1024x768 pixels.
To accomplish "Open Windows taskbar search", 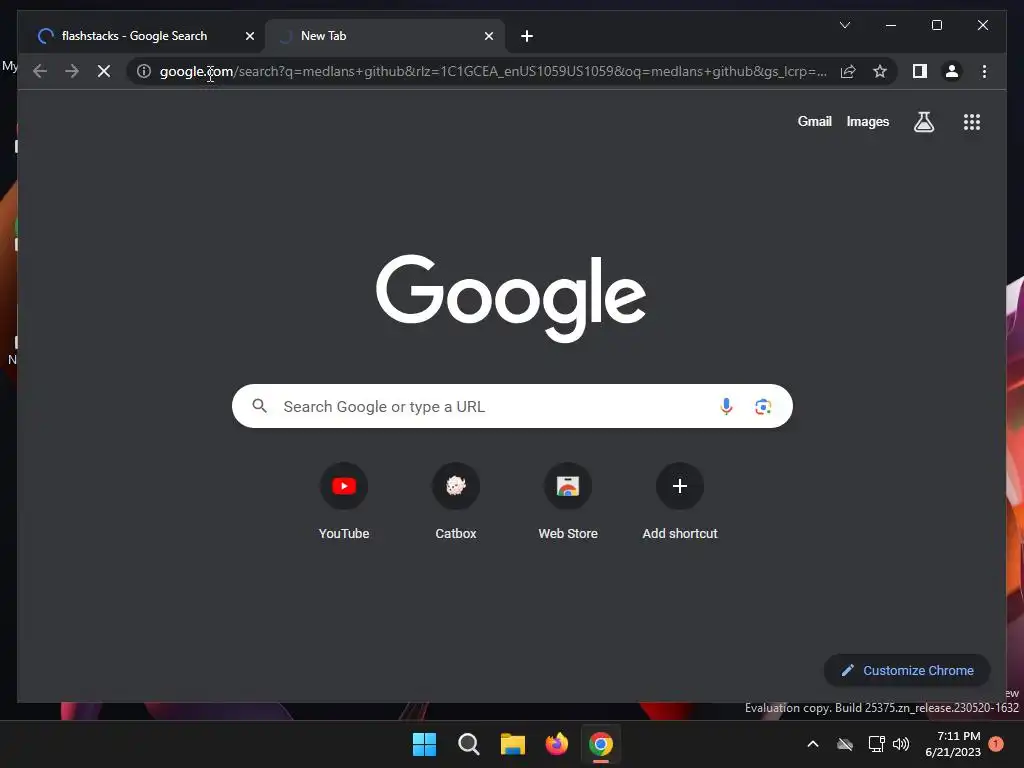I will point(468,744).
